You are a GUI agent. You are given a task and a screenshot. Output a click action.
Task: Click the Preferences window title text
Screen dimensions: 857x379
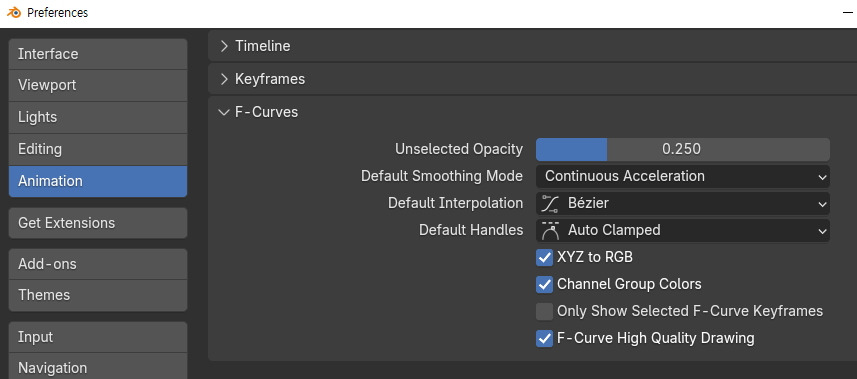[57, 13]
